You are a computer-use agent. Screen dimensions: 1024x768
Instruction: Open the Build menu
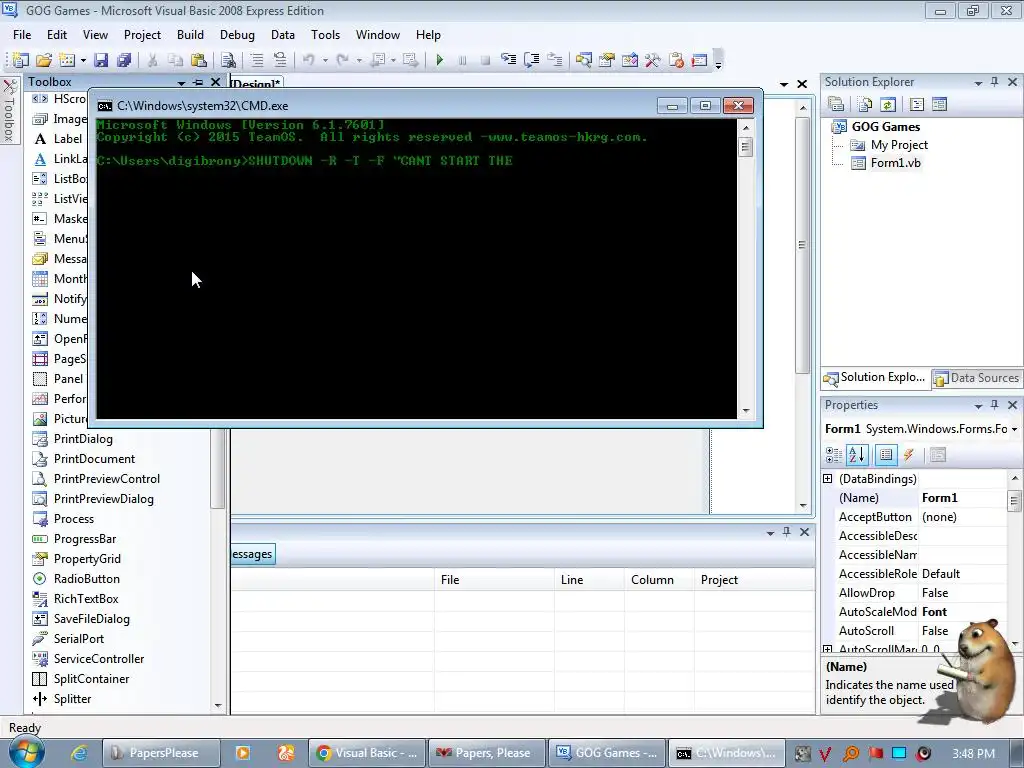click(190, 35)
